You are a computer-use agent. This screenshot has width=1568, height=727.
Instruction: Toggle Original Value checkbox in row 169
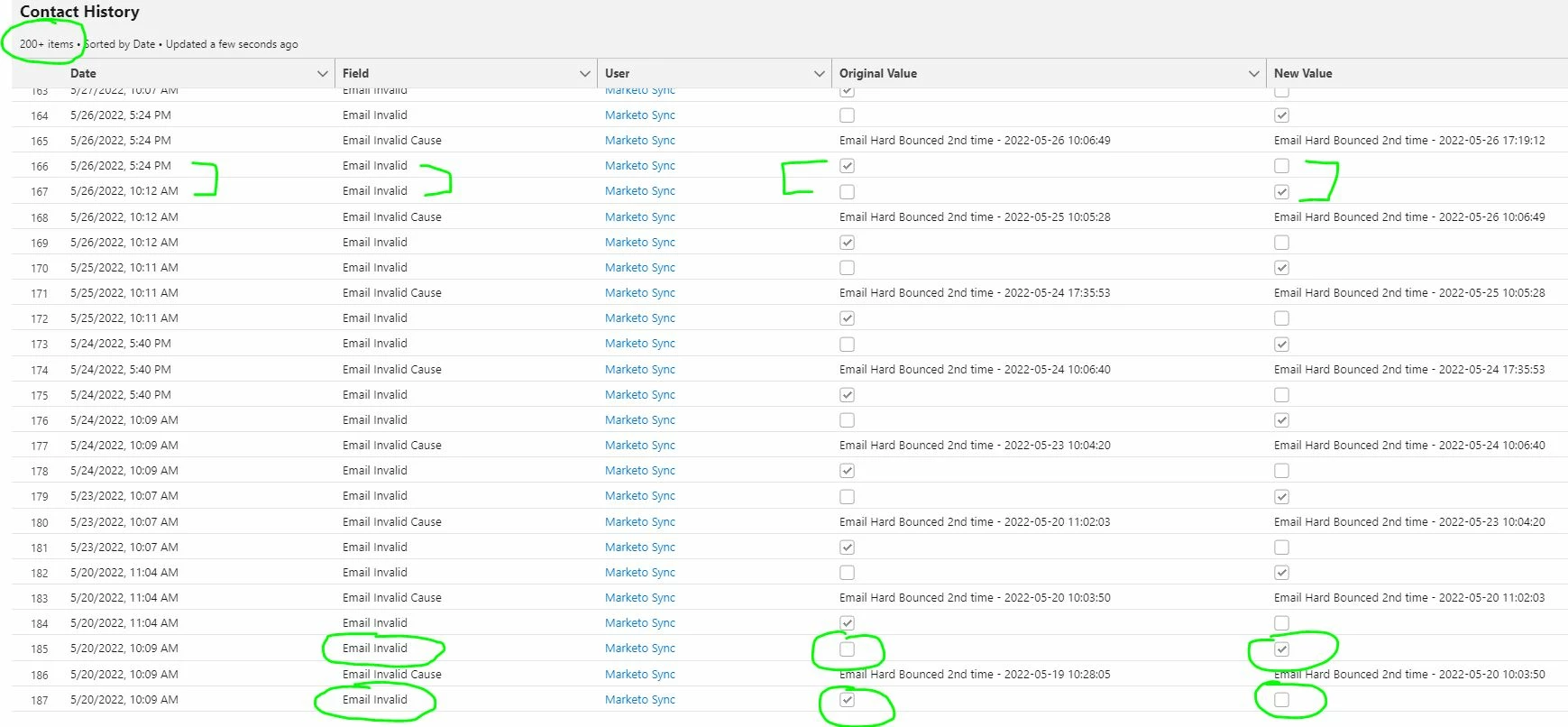(x=847, y=243)
